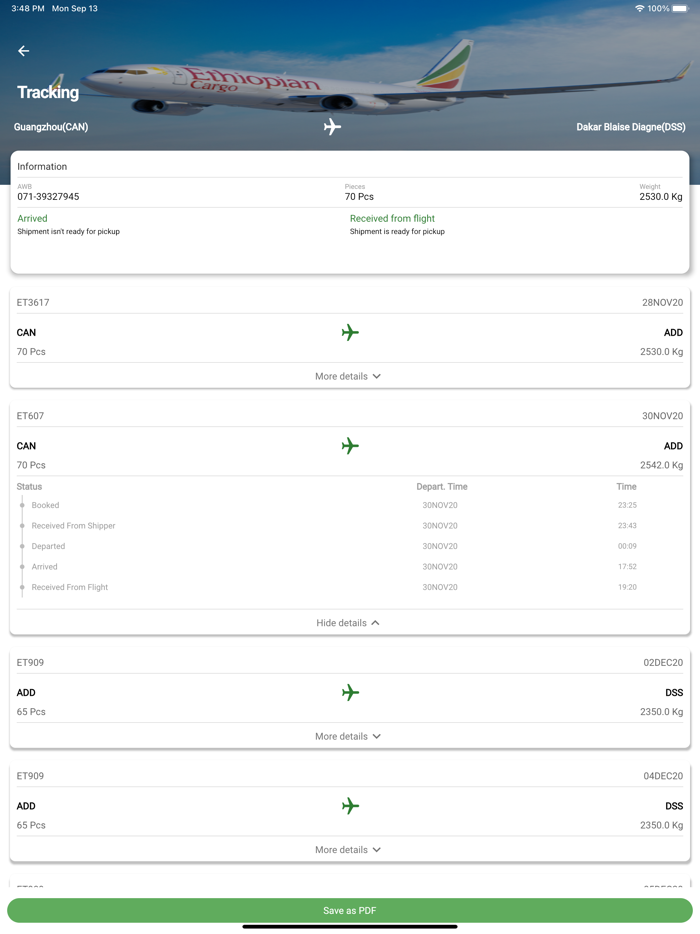The image size is (700, 934).
Task: Tap origin Guangzhou(CAN) label
Action: pos(51,127)
